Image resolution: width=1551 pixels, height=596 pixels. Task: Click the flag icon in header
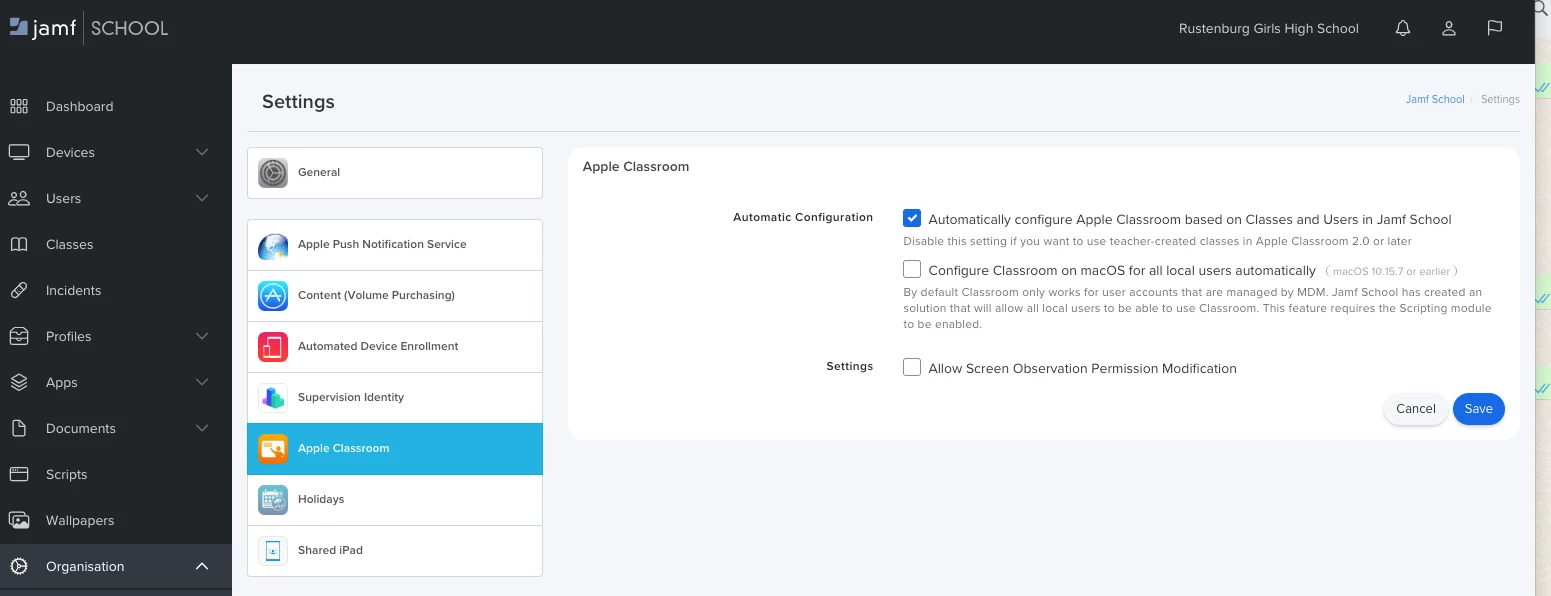[x=1495, y=28]
